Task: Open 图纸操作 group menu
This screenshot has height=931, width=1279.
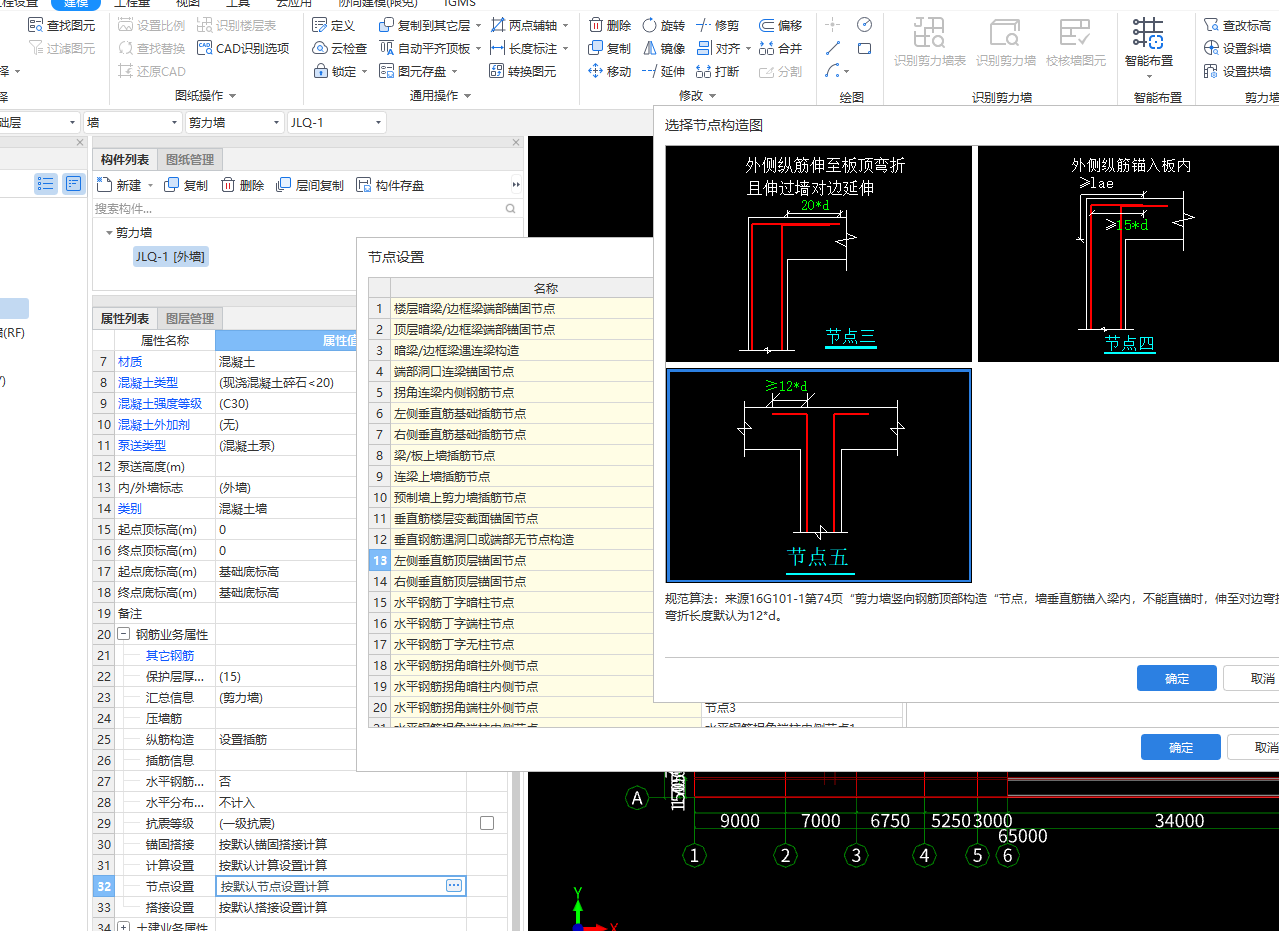Action: pos(205,95)
